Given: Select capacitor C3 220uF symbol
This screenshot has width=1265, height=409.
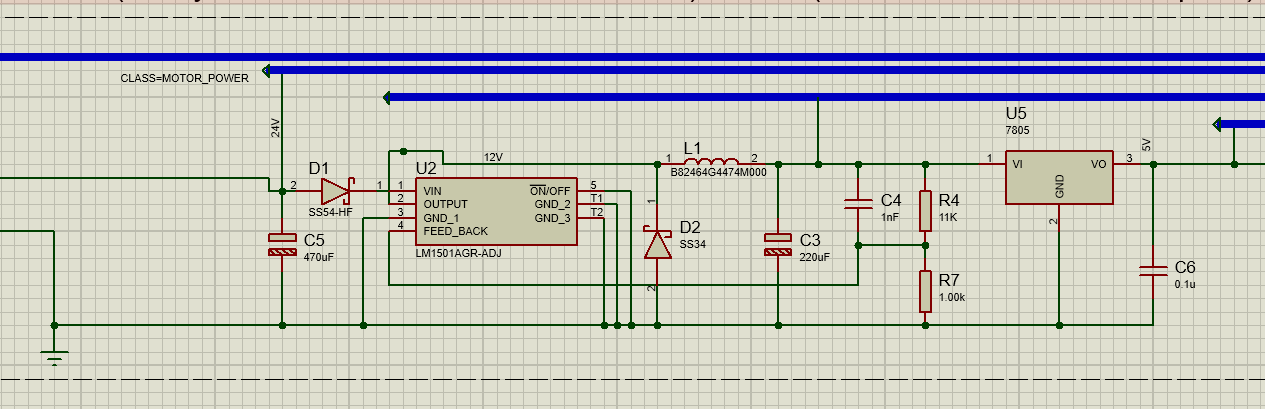Looking at the screenshot, I should (778, 244).
